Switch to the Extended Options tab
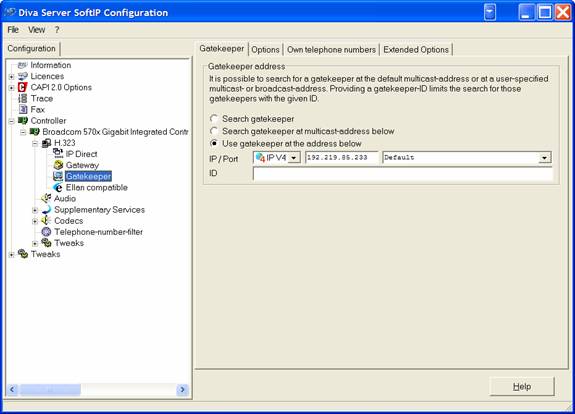575x414 pixels. [x=416, y=50]
